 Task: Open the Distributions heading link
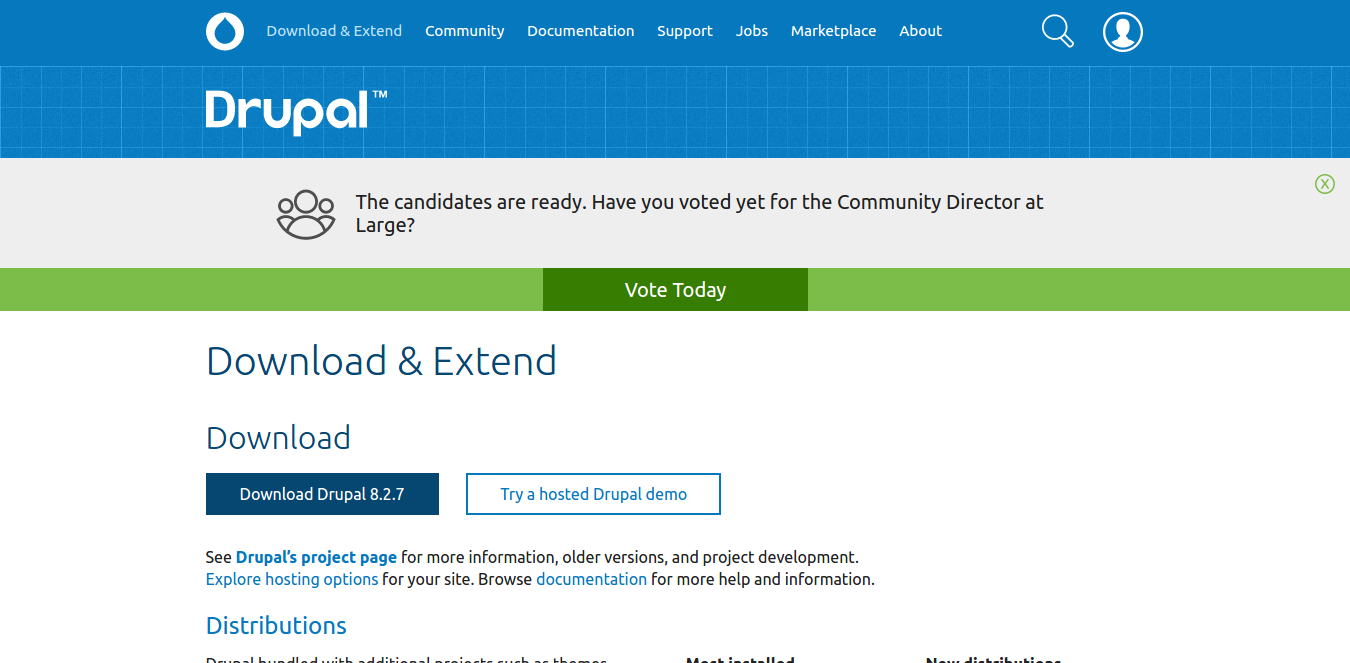point(276,626)
